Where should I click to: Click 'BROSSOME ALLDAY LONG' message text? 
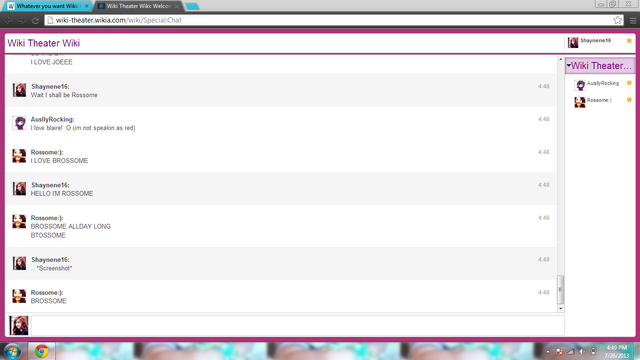pyautogui.click(x=71, y=227)
